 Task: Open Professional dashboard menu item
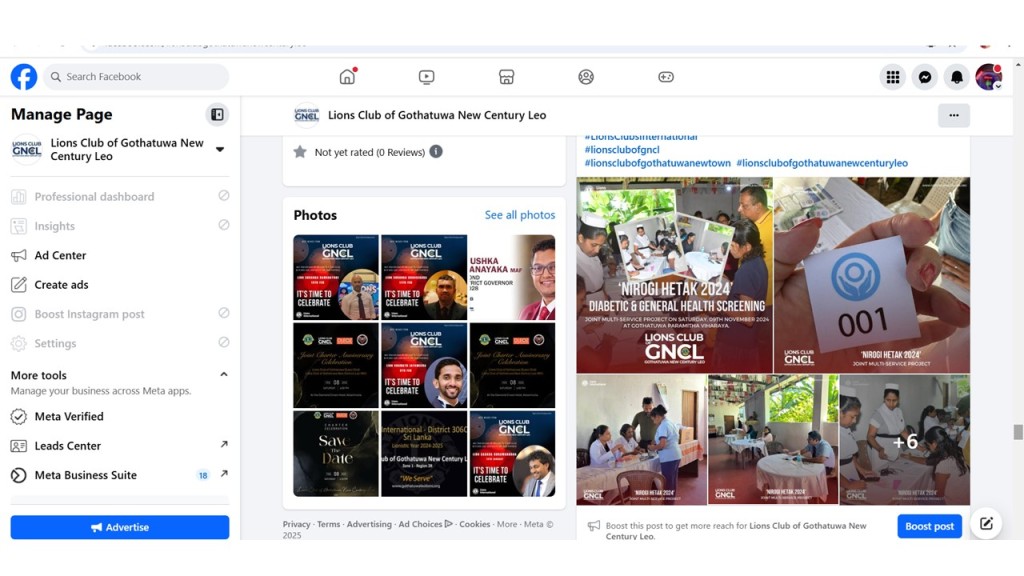120,197
